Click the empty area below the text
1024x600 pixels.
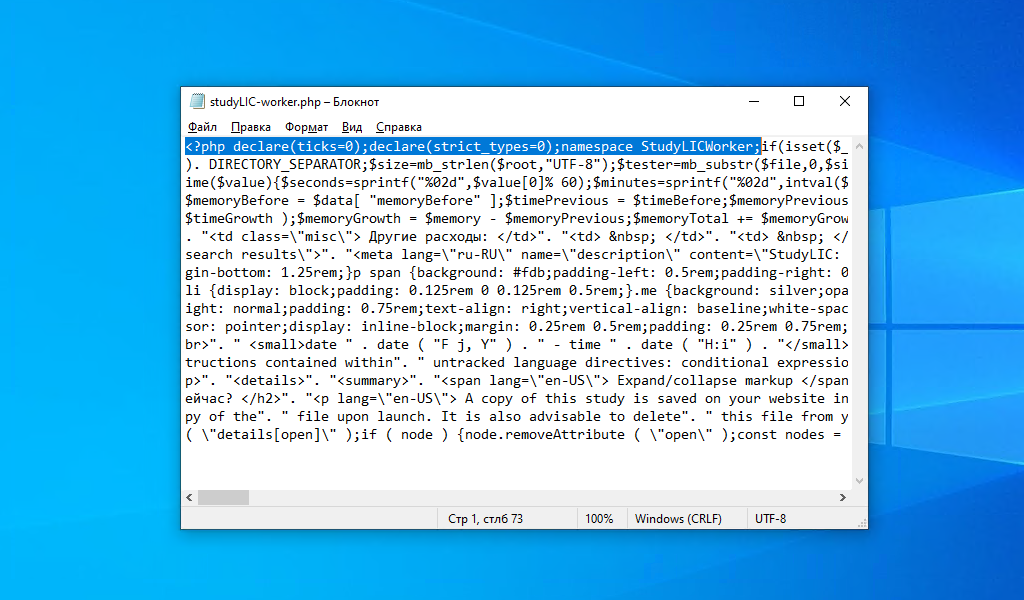pos(517,466)
